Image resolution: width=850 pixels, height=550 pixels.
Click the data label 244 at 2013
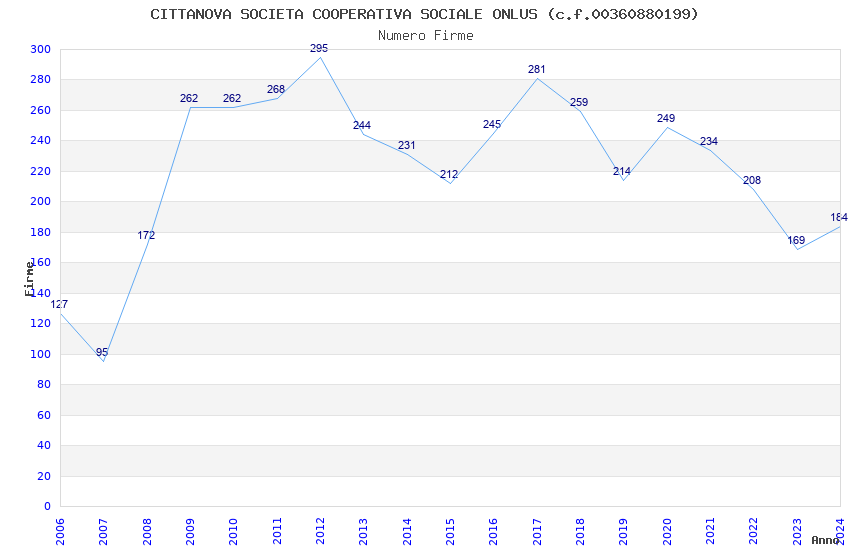(362, 125)
